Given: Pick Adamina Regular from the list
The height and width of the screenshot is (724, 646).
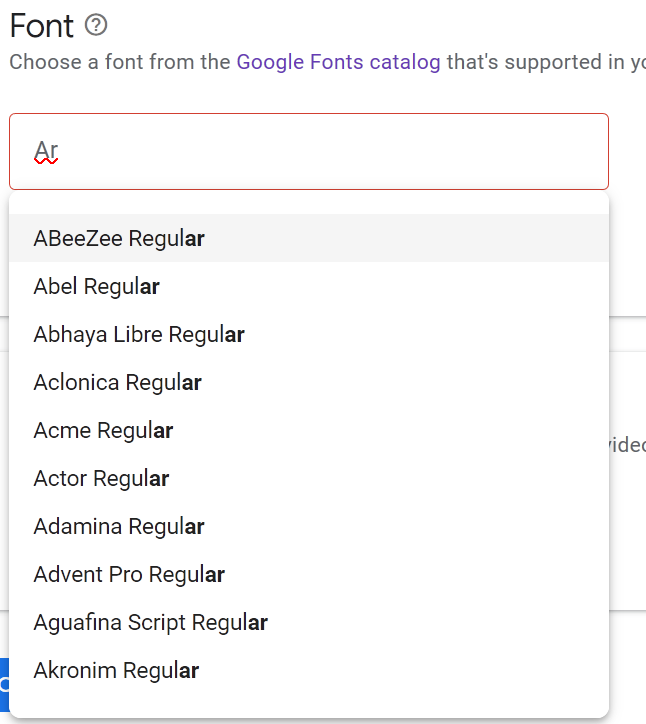Looking at the screenshot, I should tap(119, 527).
